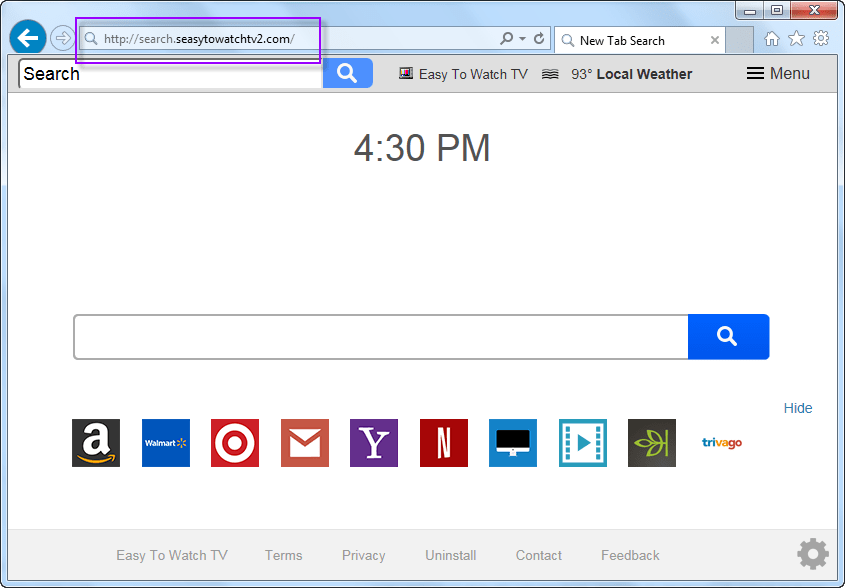This screenshot has height=588, width=845.
Task: Select the New Tab Search tab
Action: click(x=640, y=40)
